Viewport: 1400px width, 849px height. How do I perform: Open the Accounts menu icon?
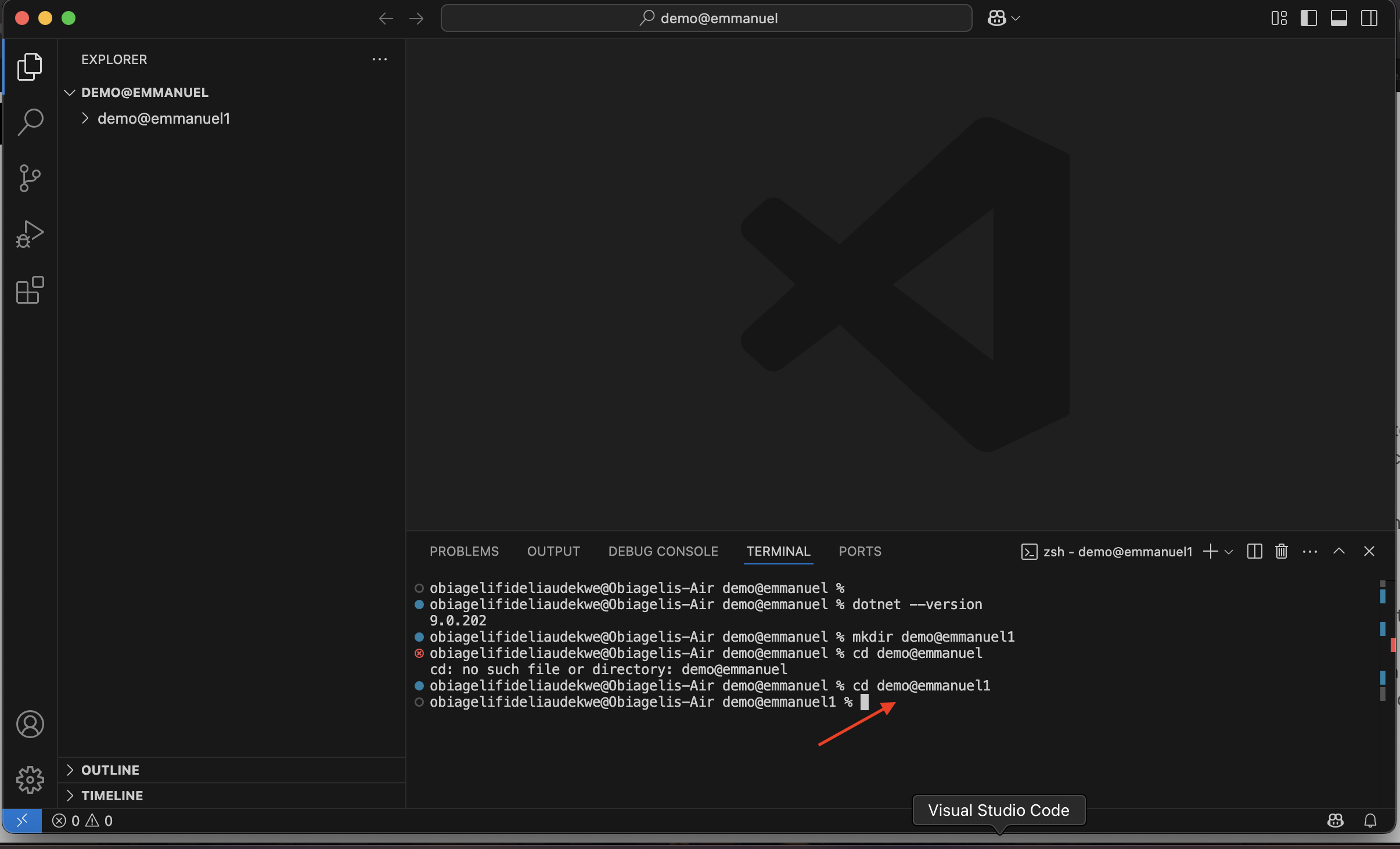[x=30, y=724]
